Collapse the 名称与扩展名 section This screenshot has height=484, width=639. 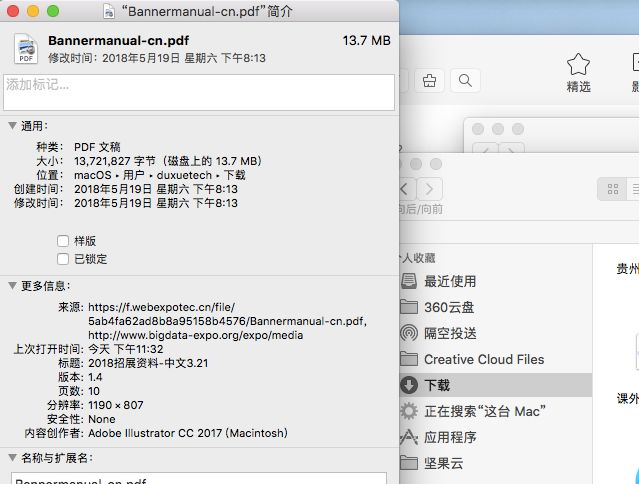[13, 458]
